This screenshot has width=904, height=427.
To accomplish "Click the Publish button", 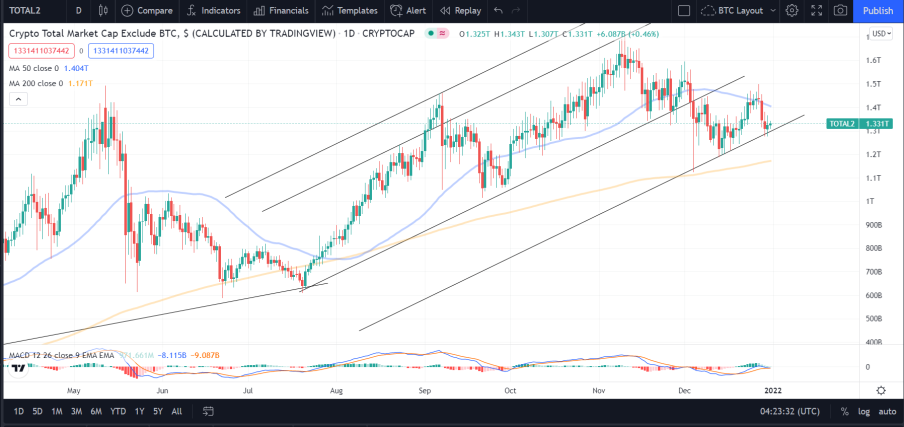I will 878,10.
